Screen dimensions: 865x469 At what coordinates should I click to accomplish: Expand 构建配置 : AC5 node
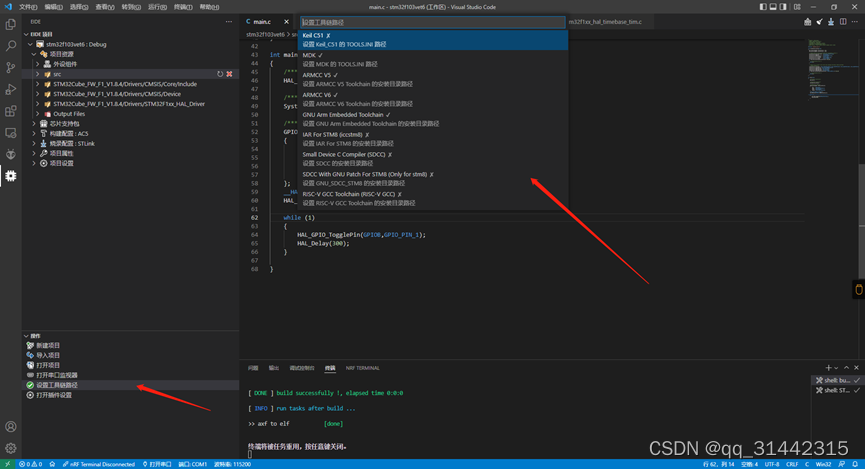pyautogui.click(x=34, y=134)
